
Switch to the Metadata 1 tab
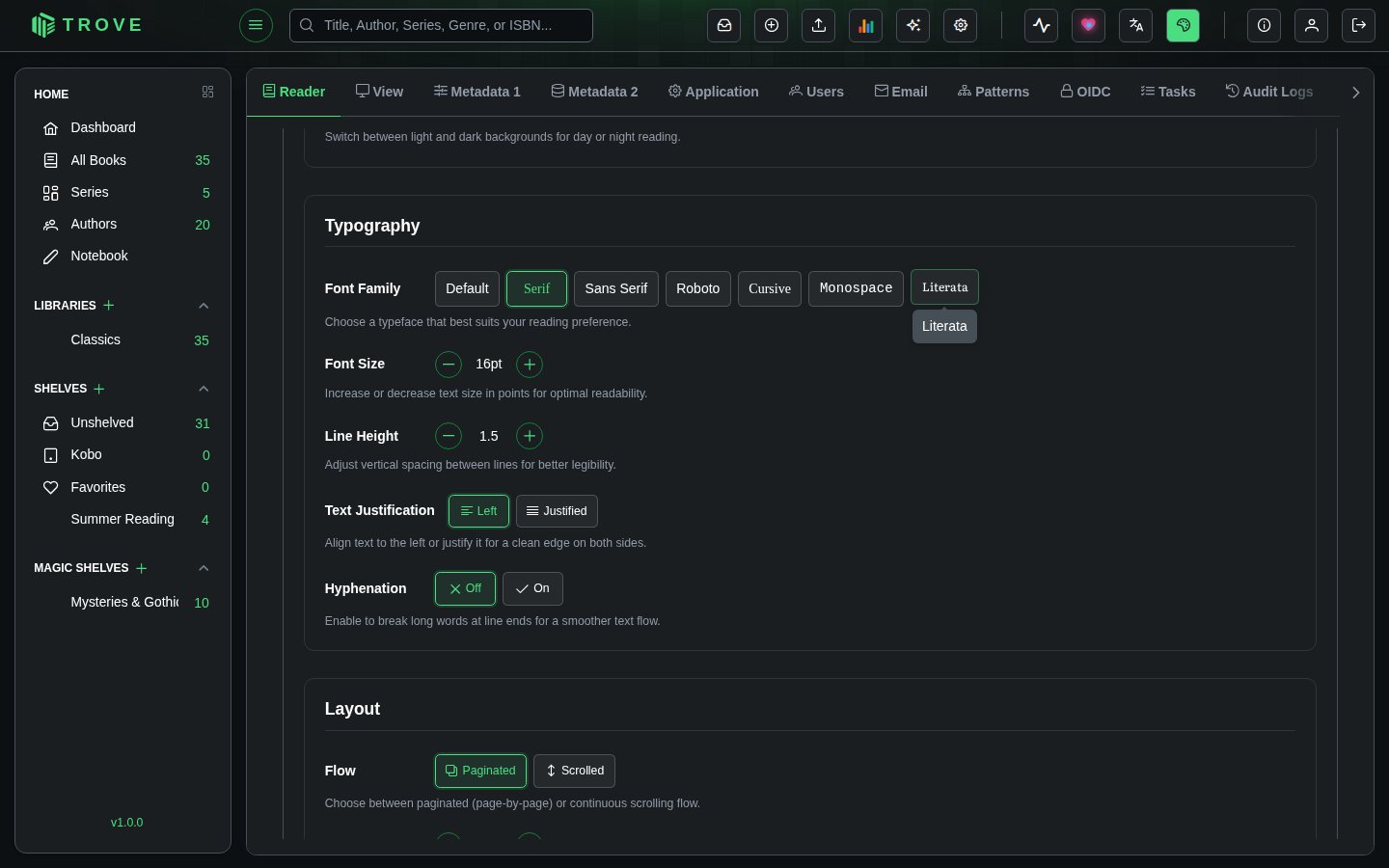477,92
